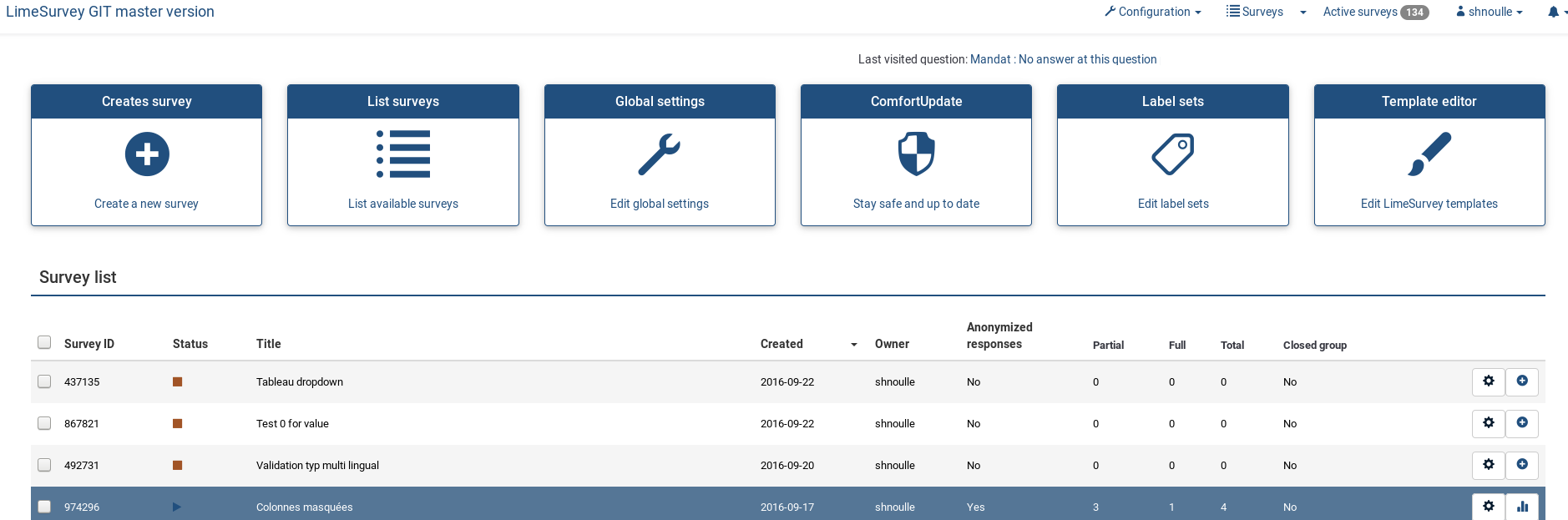The height and width of the screenshot is (520, 1568).
Task: Click the Label sets tag icon
Action: pyautogui.click(x=1172, y=154)
